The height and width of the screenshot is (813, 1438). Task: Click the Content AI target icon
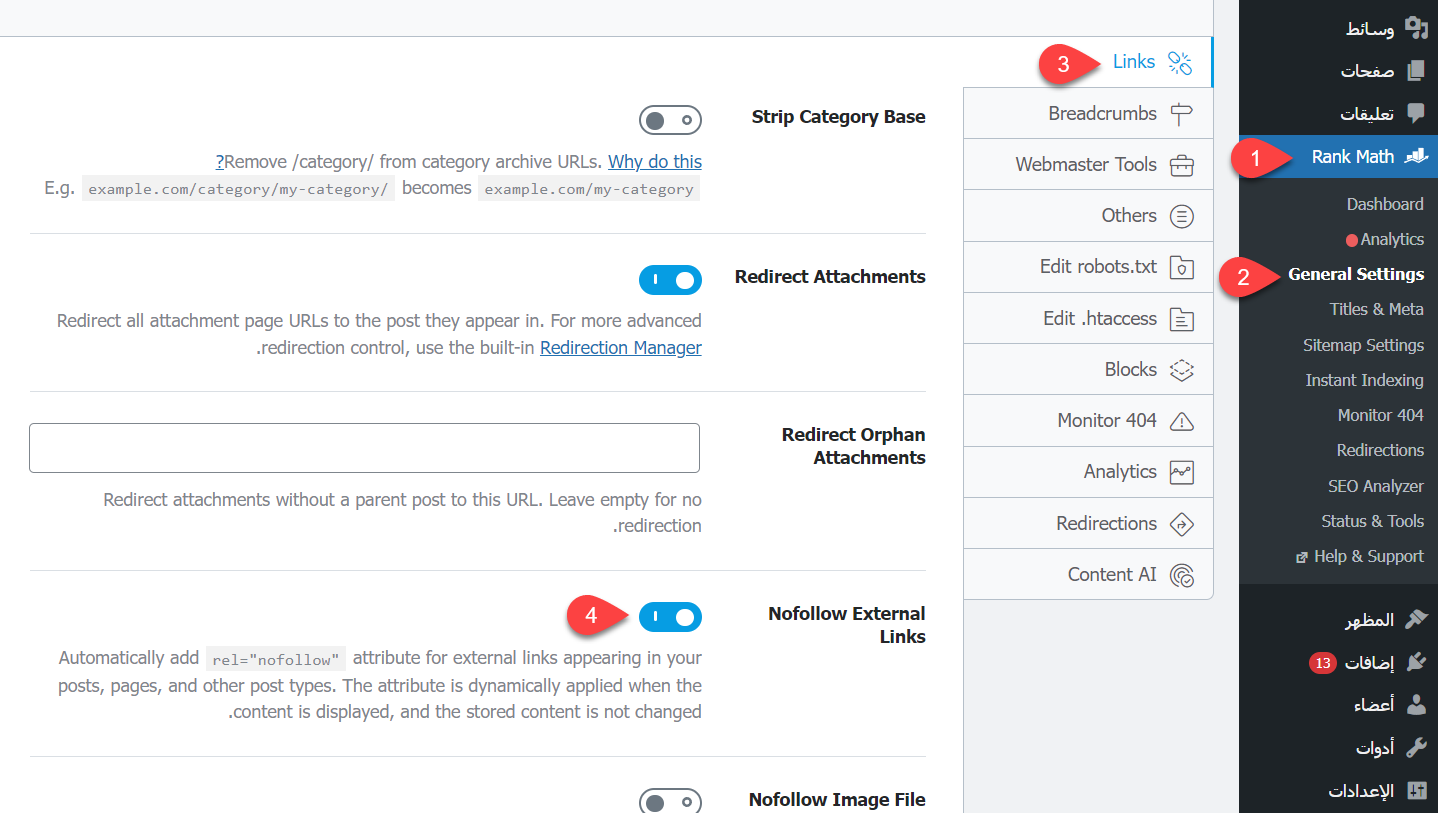pyautogui.click(x=1181, y=575)
